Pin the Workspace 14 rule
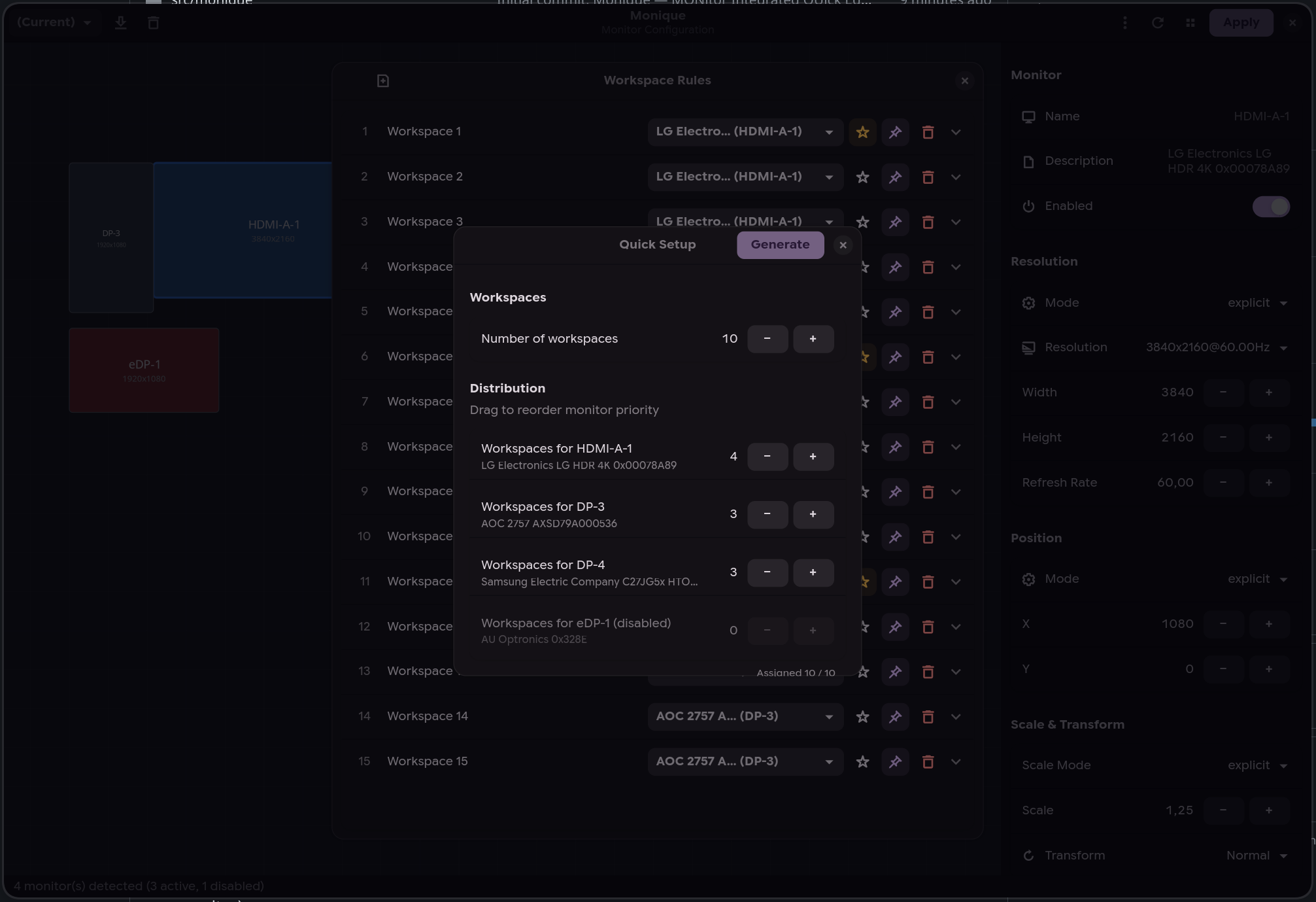Screen dimensions: 1316x902 point(895,716)
